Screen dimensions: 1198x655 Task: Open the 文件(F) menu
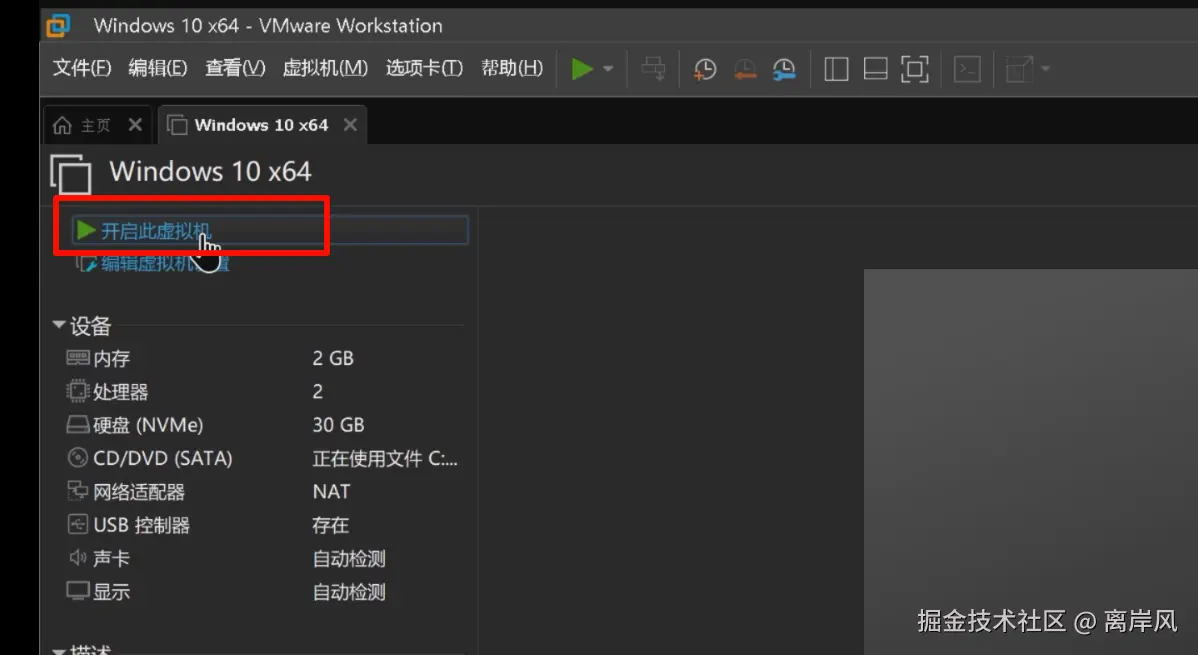point(82,68)
